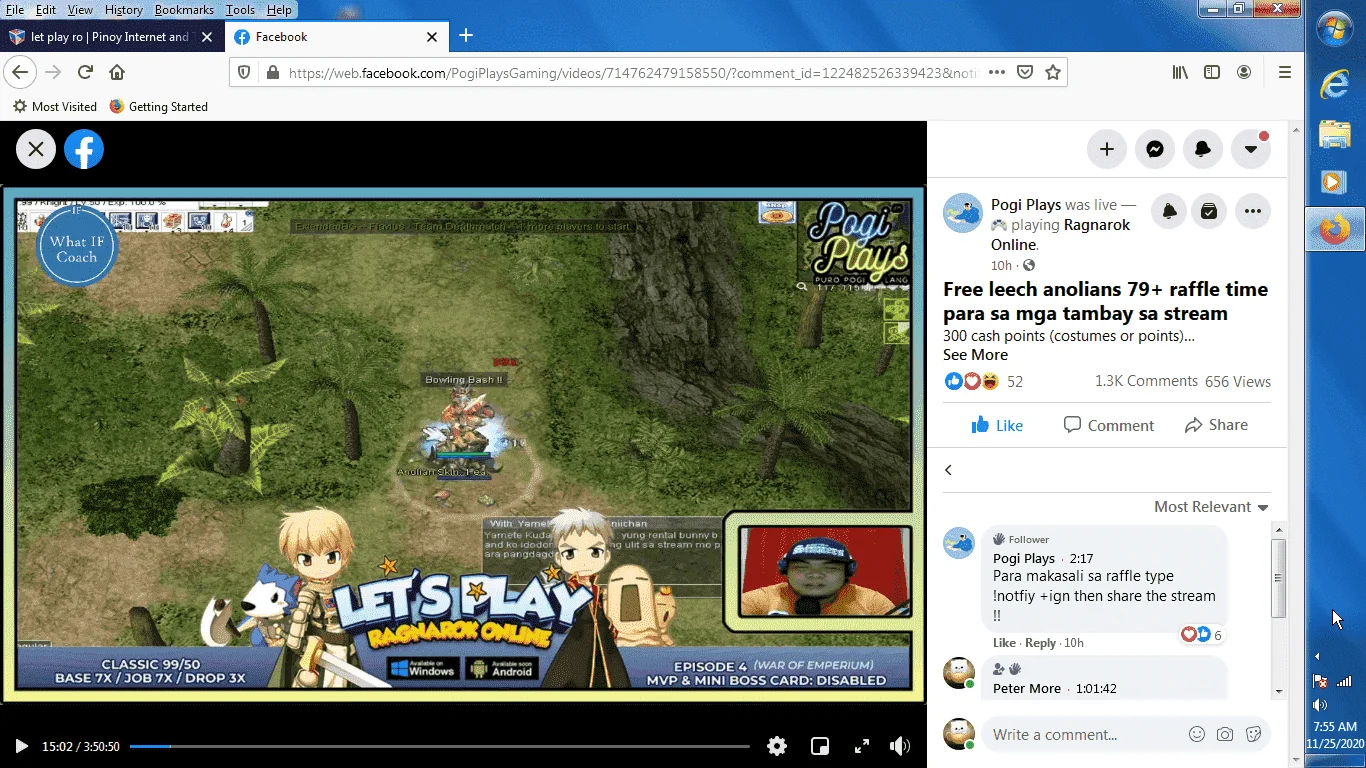The height and width of the screenshot is (768, 1366).
Task: Open Facebook home via the logo icon
Action: click(84, 150)
